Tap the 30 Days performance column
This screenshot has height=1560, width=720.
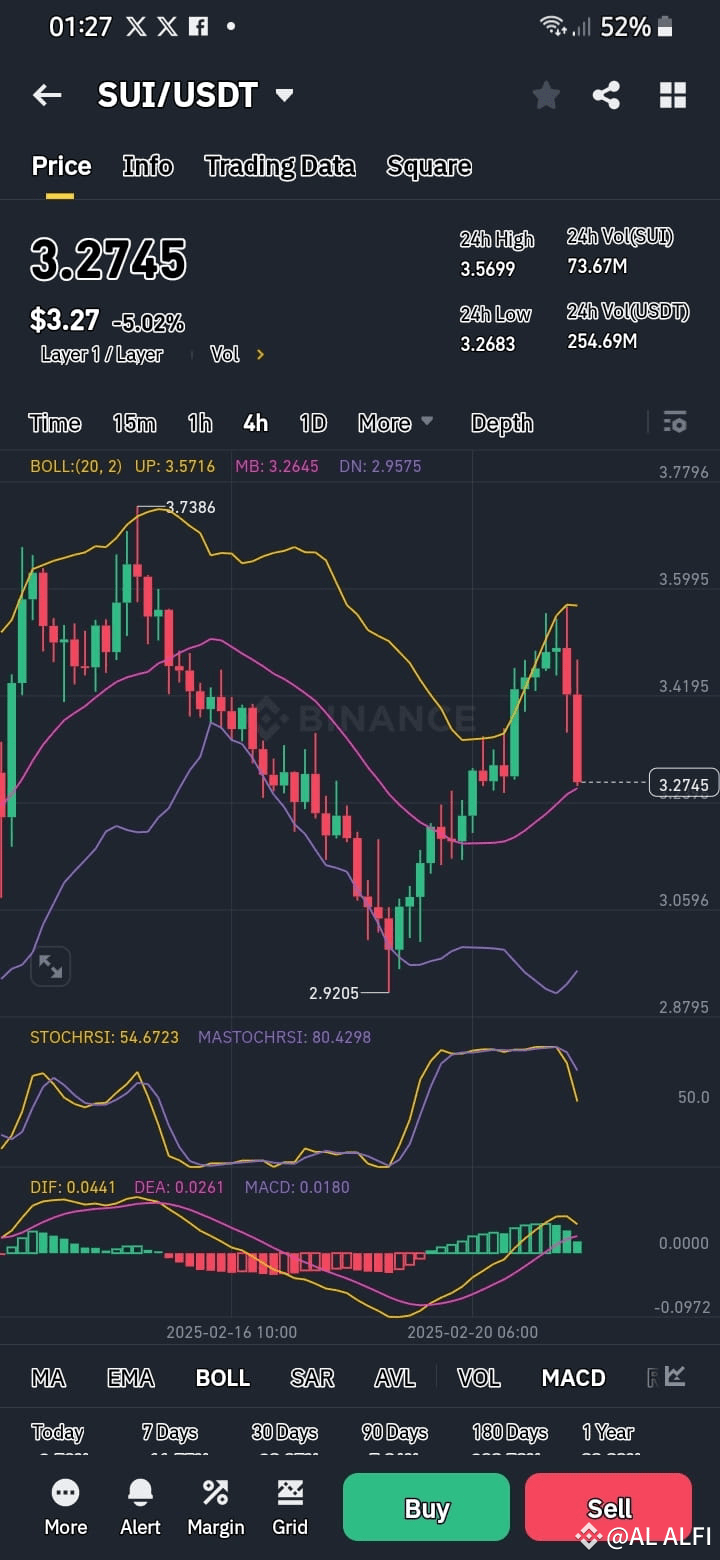coord(284,1440)
